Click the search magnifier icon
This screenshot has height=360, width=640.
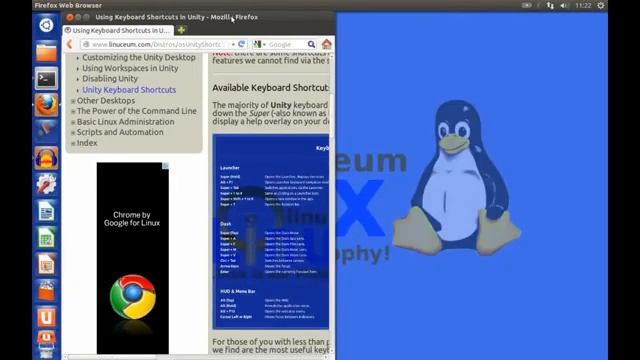point(311,44)
